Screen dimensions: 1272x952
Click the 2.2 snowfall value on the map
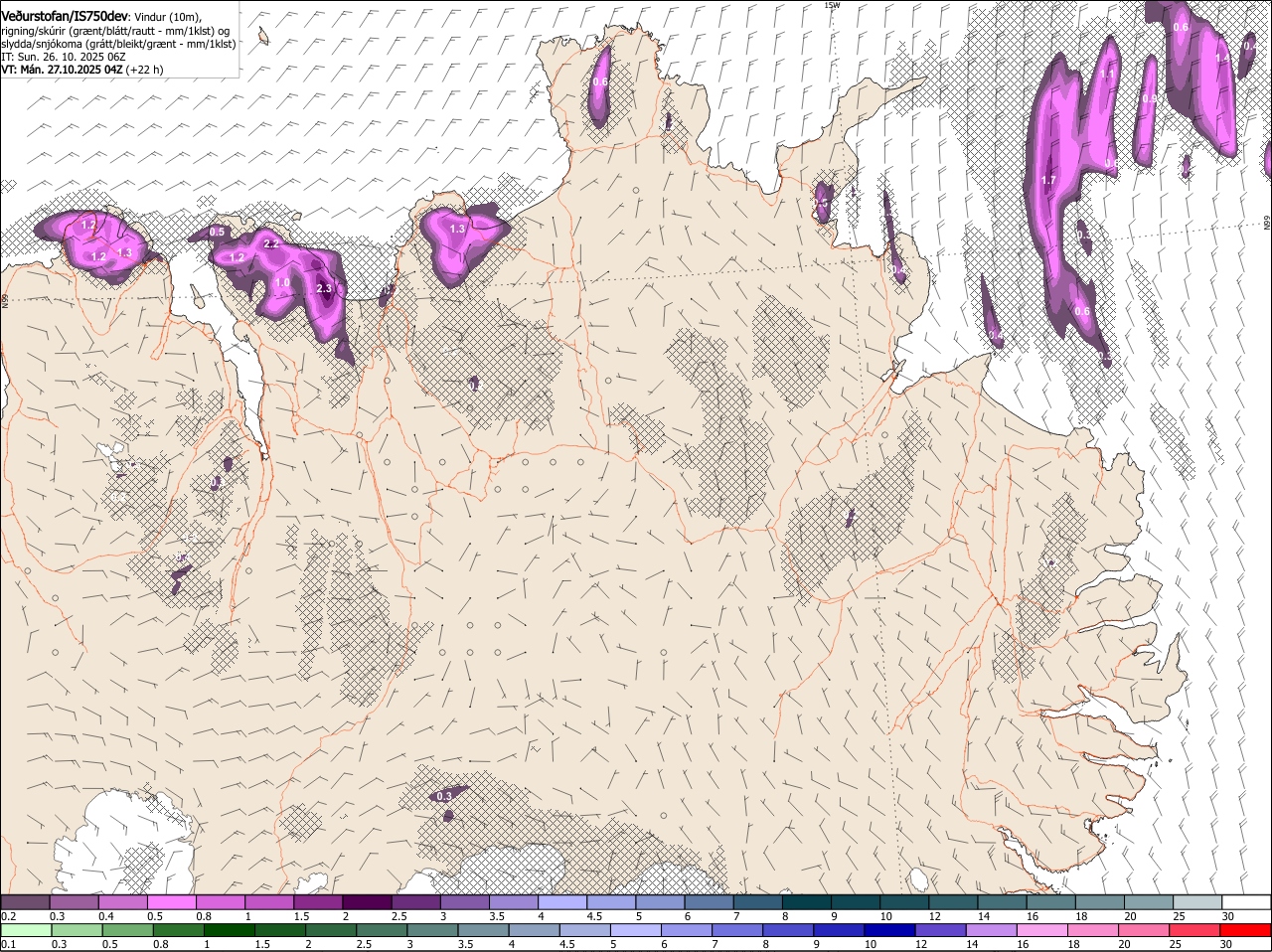point(272,243)
